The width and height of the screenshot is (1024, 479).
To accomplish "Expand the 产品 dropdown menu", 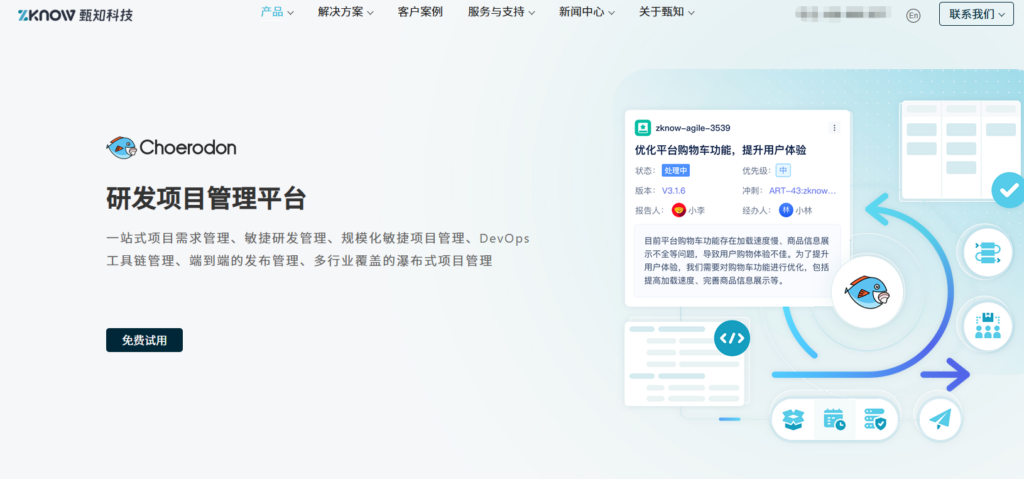I will coord(277,13).
